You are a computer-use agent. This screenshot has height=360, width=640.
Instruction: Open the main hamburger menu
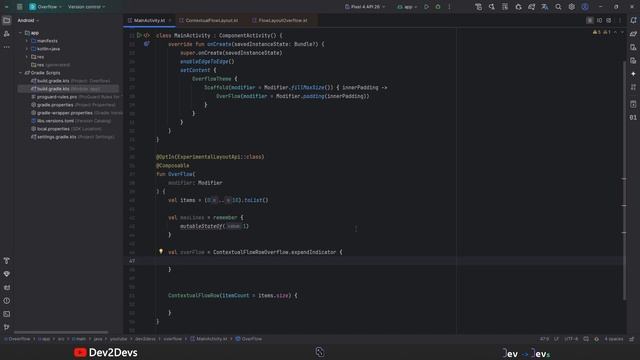click(20, 7)
